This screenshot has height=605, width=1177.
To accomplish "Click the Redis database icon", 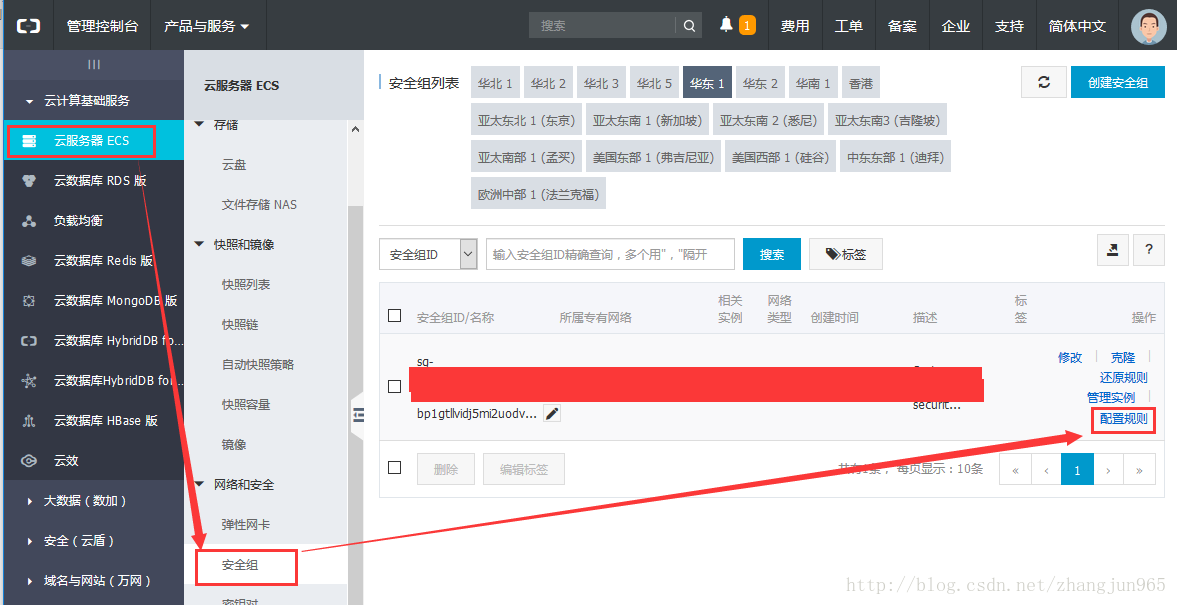I will pyautogui.click(x=29, y=260).
